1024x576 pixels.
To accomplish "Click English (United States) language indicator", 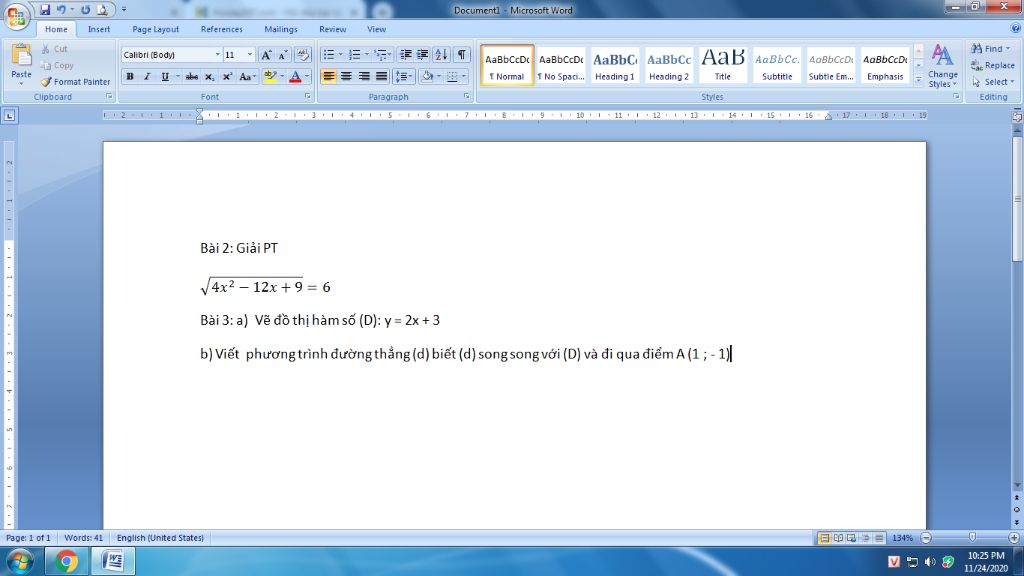I will point(160,537).
